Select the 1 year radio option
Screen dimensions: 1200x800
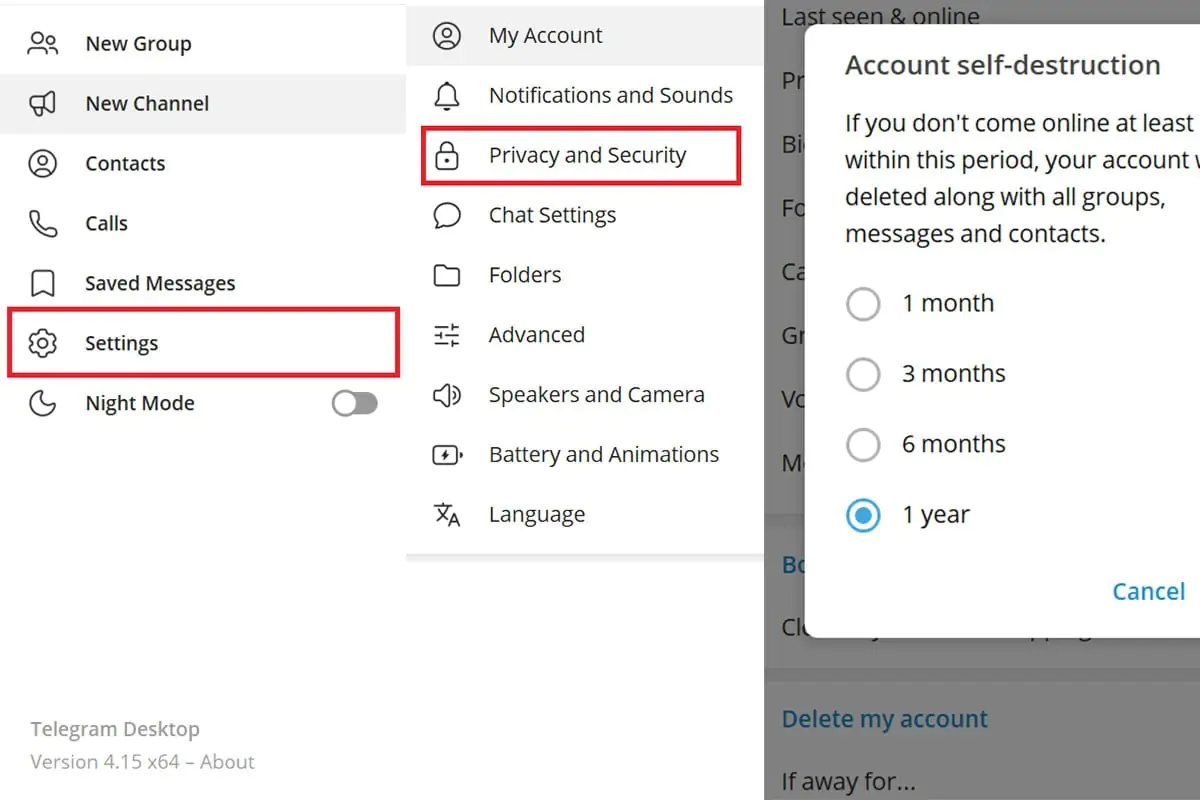[x=863, y=515]
